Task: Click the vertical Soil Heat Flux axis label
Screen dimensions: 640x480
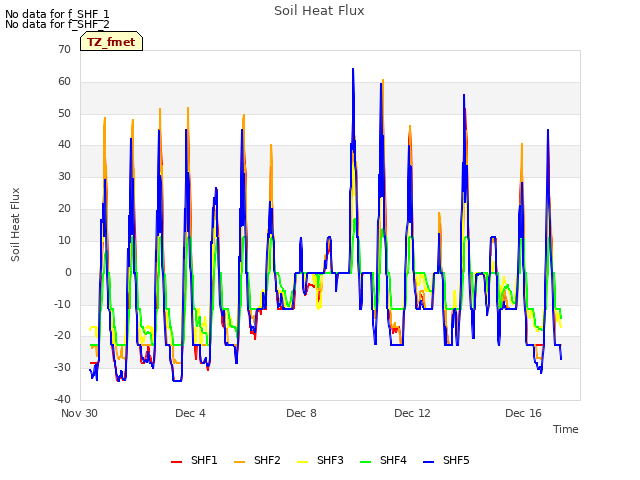Action: coord(15,224)
